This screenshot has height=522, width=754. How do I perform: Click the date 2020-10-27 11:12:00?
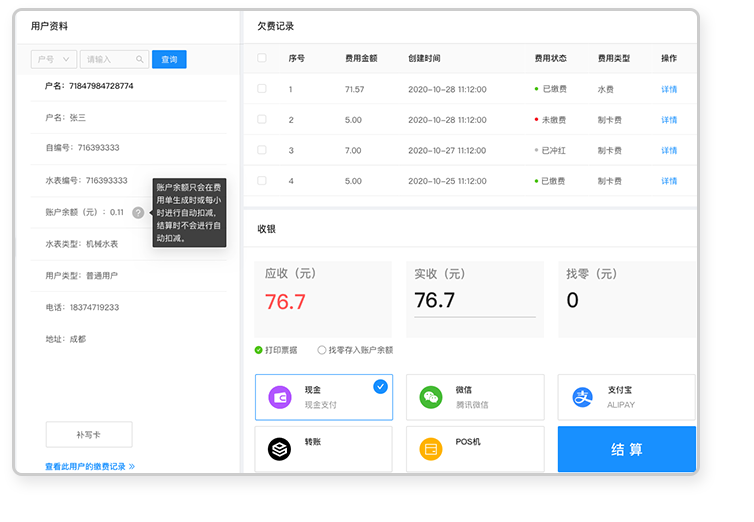447,150
